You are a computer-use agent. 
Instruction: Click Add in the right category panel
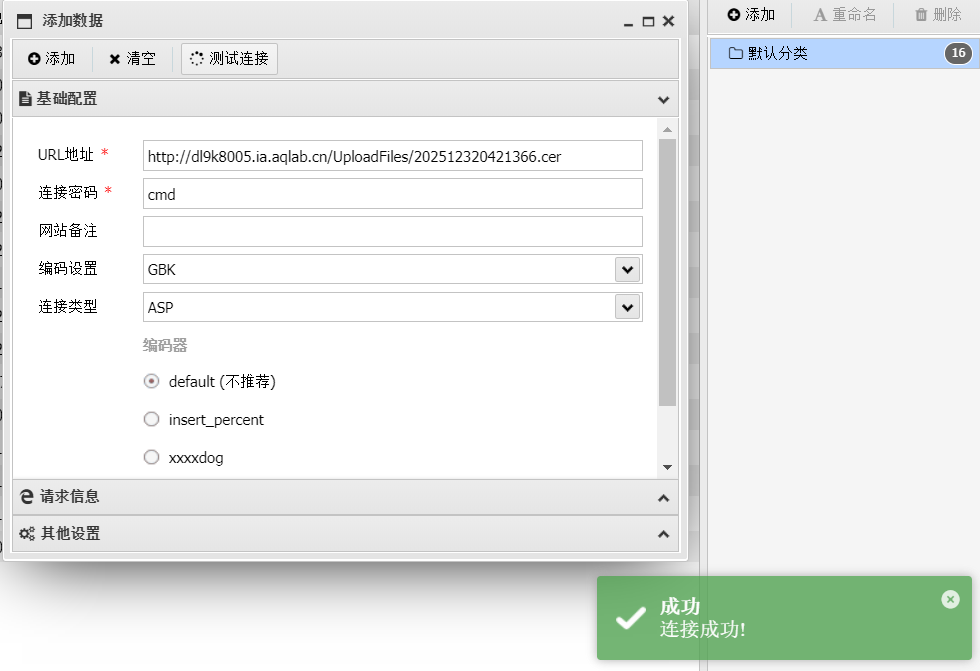pos(751,15)
